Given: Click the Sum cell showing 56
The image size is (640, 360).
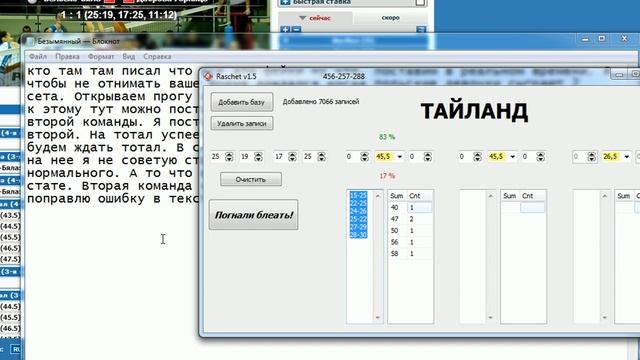Looking at the screenshot, I should click(x=398, y=242).
